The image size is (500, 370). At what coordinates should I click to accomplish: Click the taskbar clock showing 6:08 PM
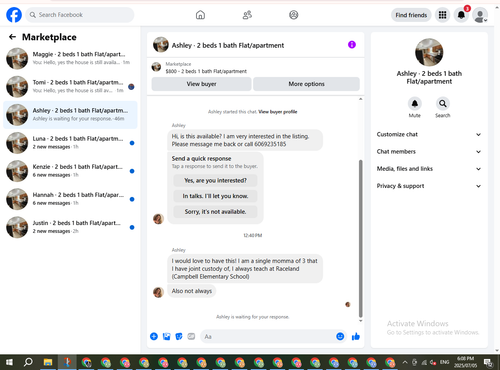[465, 362]
